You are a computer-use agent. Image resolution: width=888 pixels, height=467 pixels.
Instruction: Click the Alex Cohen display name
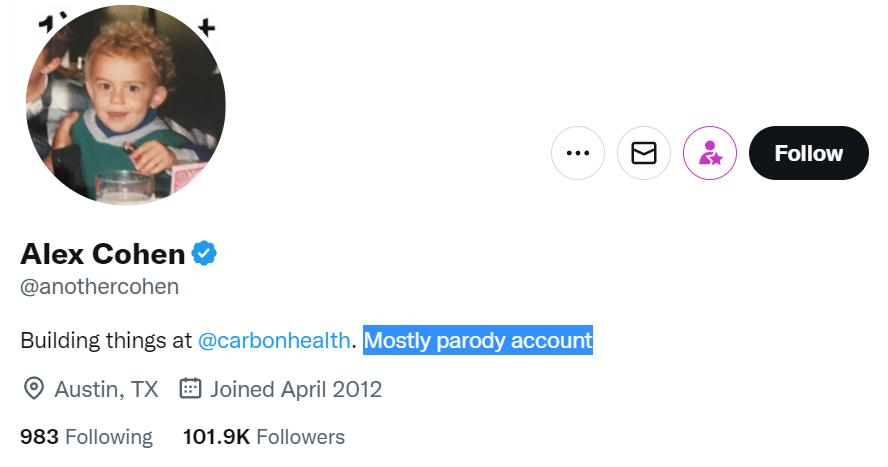103,254
